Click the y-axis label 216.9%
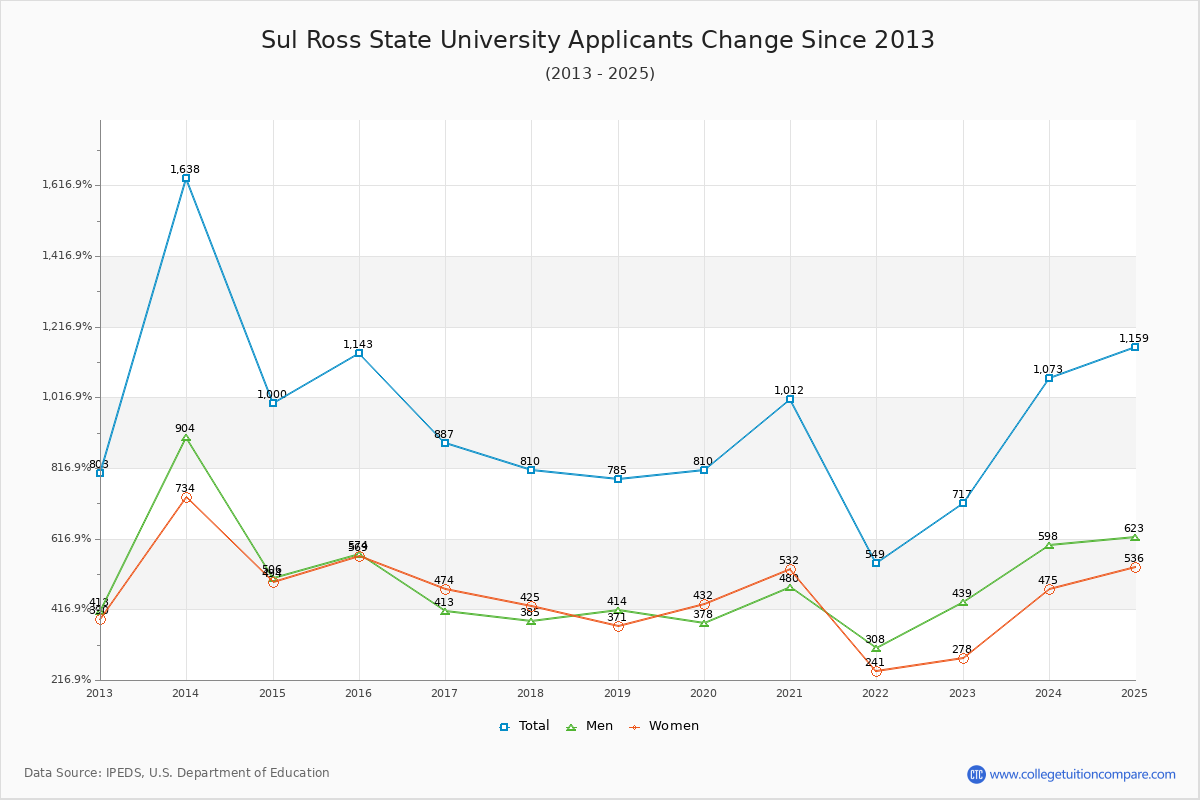The width and height of the screenshot is (1200, 800). (71, 680)
